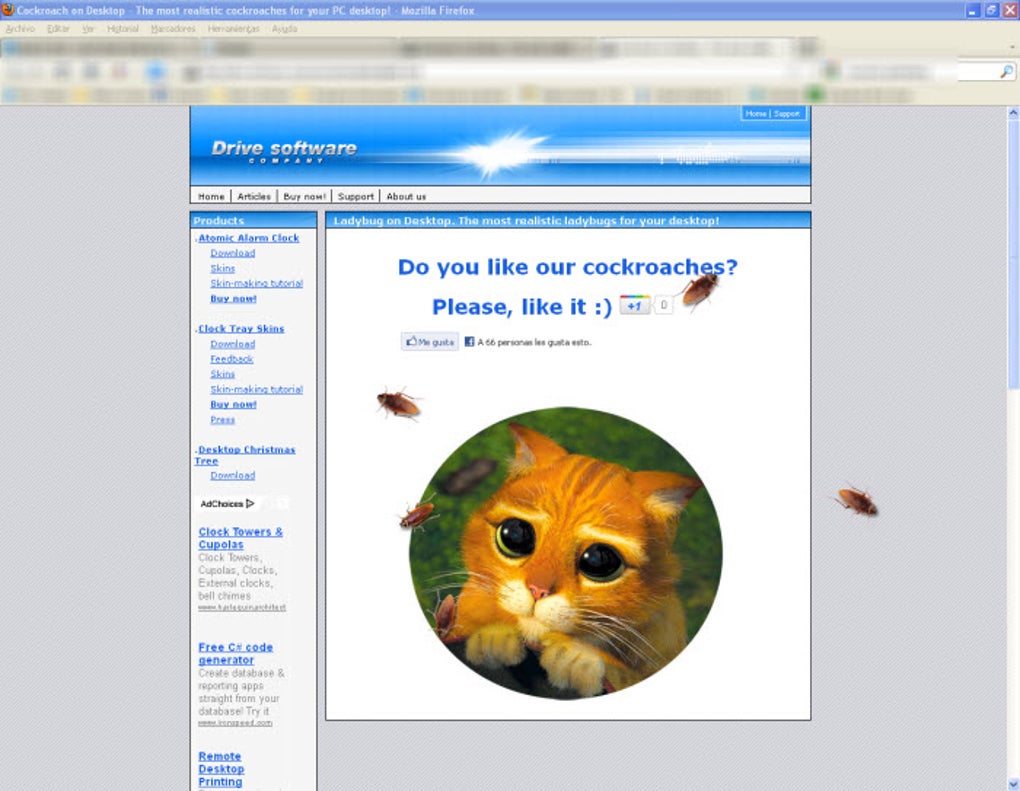This screenshot has height=791, width=1020.
Task: Restore down the Firefox window
Action: (x=991, y=10)
